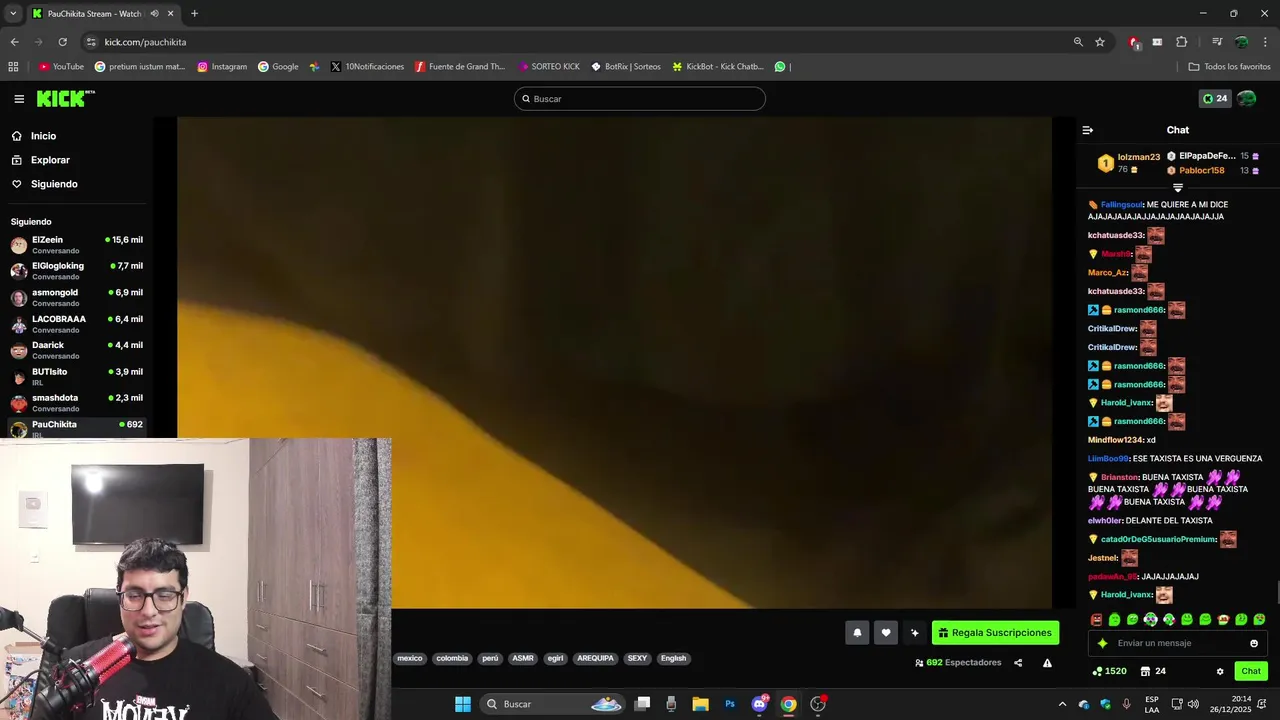Open the asmongold channel in following list

(x=76, y=297)
